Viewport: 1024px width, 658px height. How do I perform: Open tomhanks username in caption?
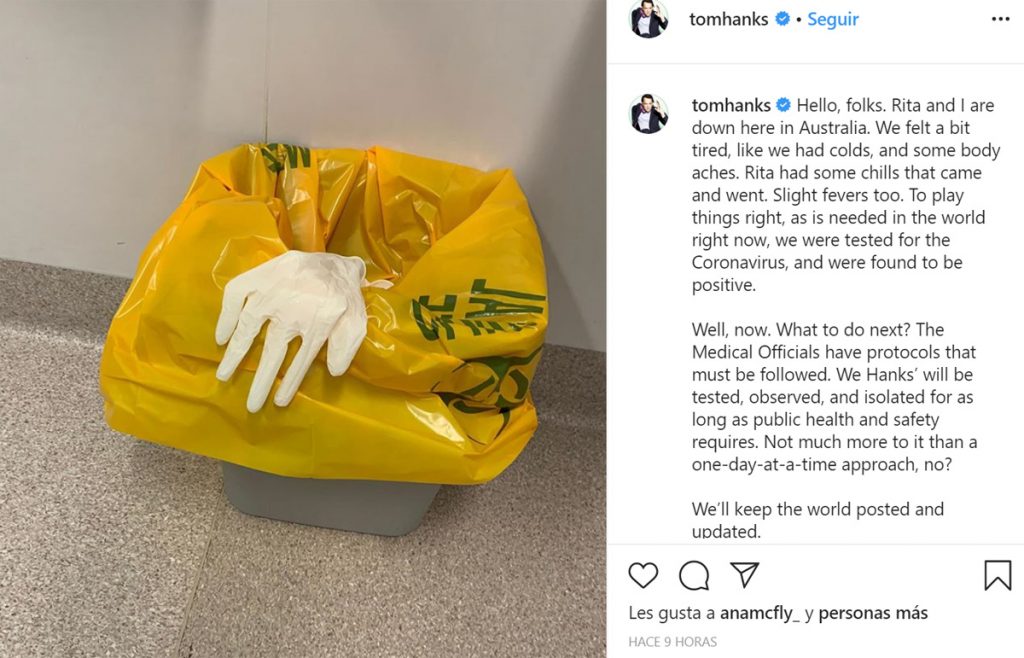click(x=731, y=105)
